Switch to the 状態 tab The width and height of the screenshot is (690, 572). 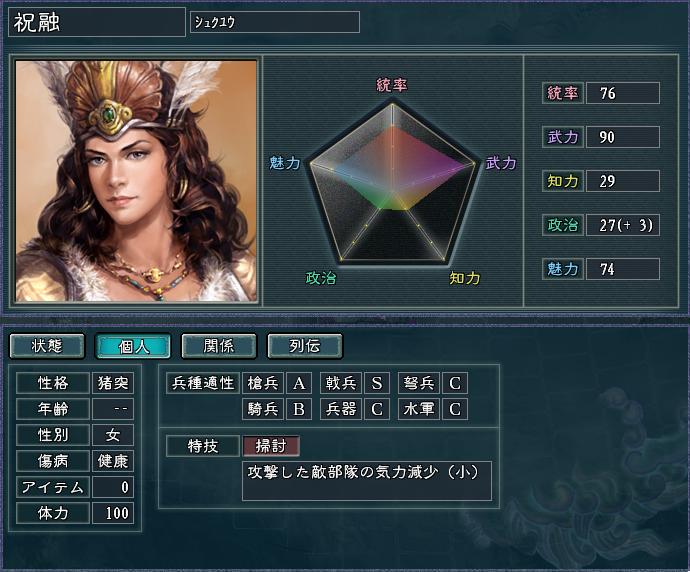(x=47, y=346)
